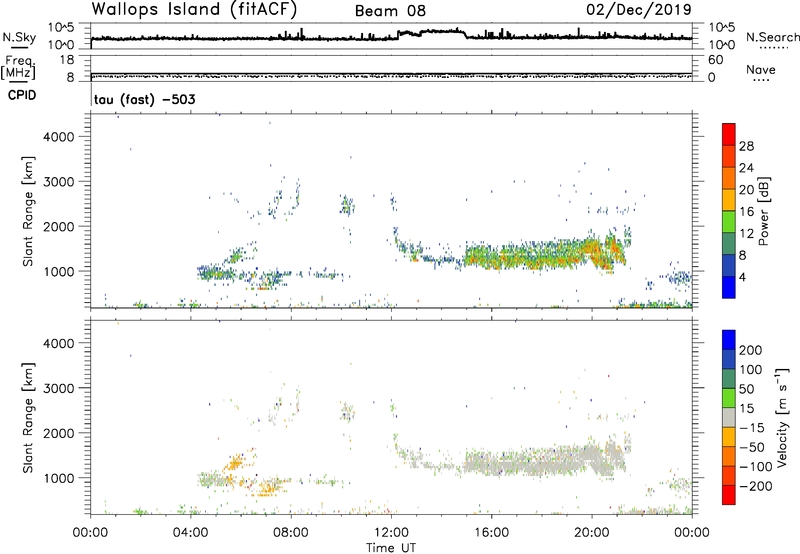Viewport: 800px width, 554px height.
Task: Click the strong backscatter band near 18:00 in power panel
Action: pyautogui.click(x=546, y=254)
